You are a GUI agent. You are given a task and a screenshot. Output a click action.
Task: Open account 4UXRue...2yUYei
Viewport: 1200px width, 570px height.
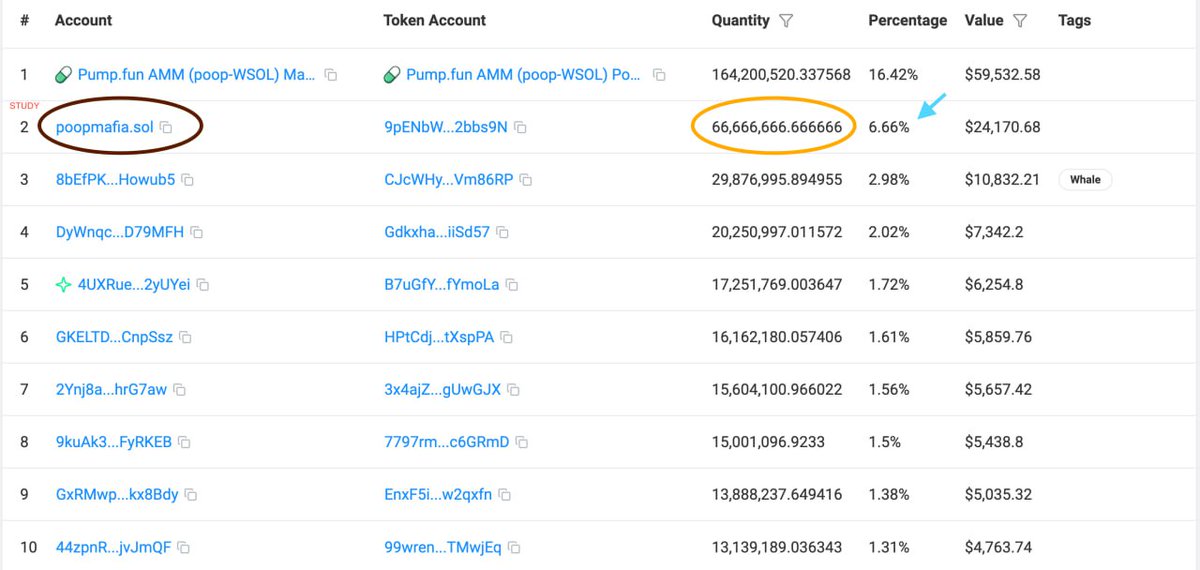tap(134, 285)
